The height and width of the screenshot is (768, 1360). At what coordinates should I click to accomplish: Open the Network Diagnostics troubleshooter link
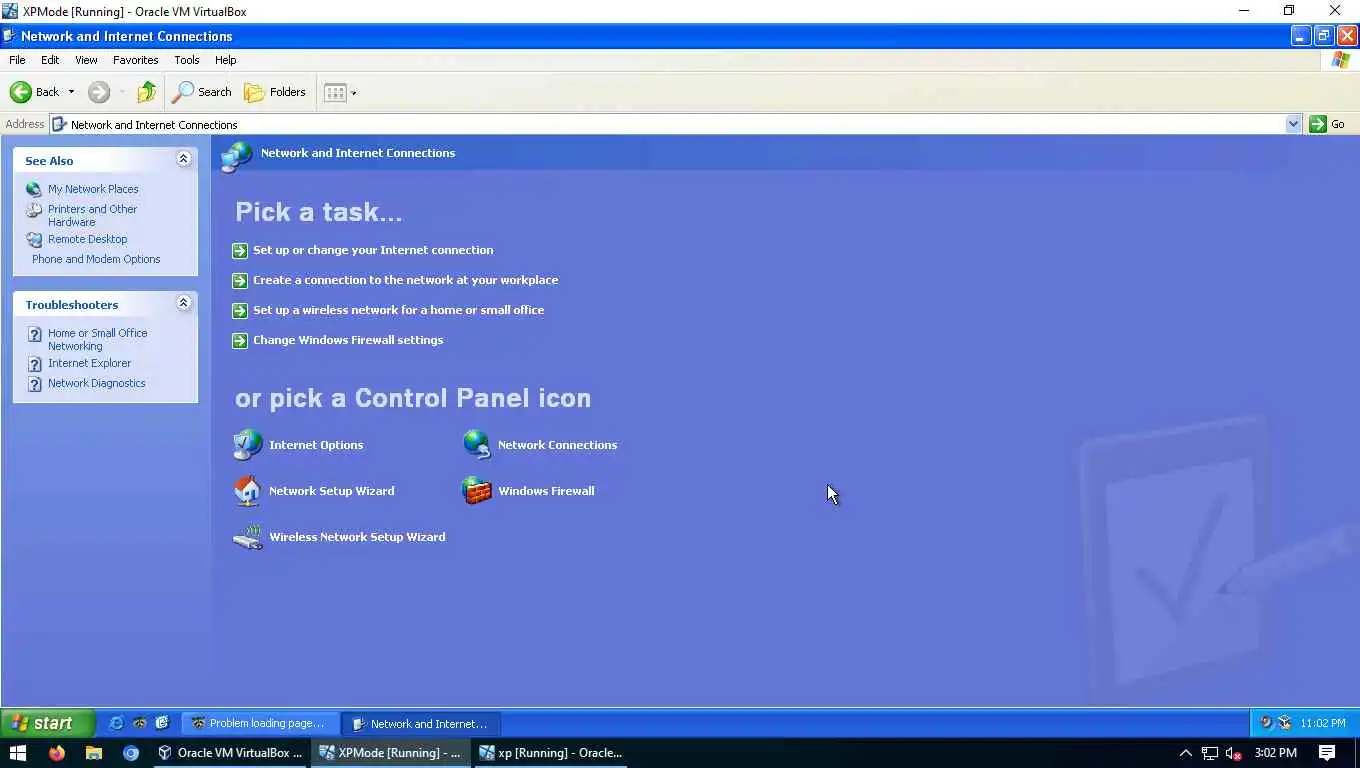click(x=96, y=383)
